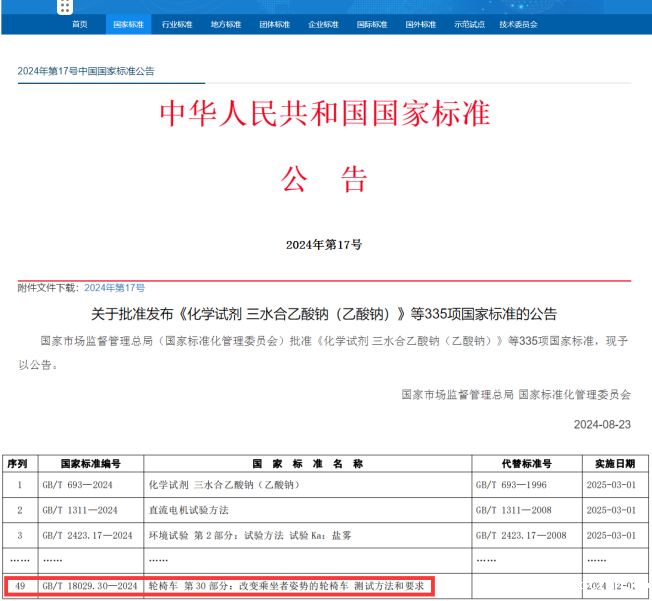The image size is (652, 601).
Task: Open the 国家标准 navigation tab
Action: pyautogui.click(x=128, y=23)
